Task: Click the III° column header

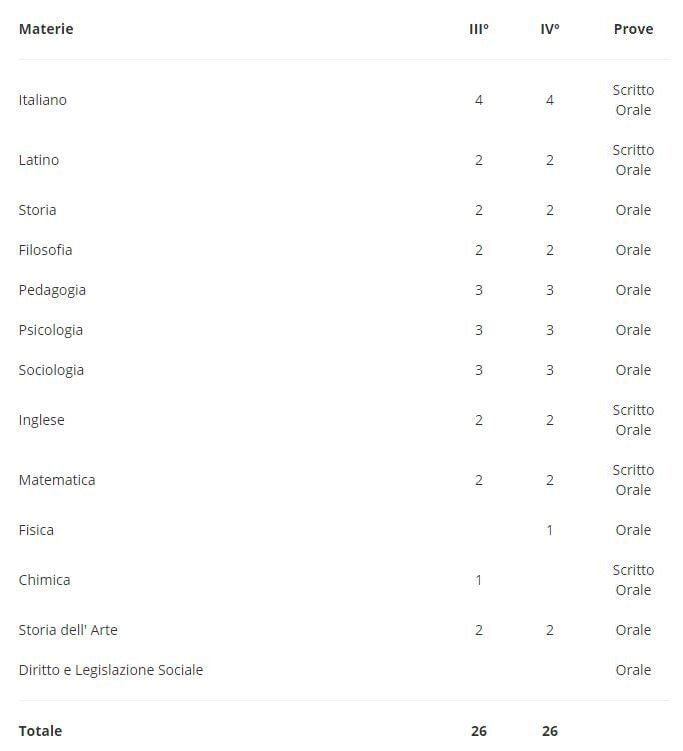Action: point(479,29)
